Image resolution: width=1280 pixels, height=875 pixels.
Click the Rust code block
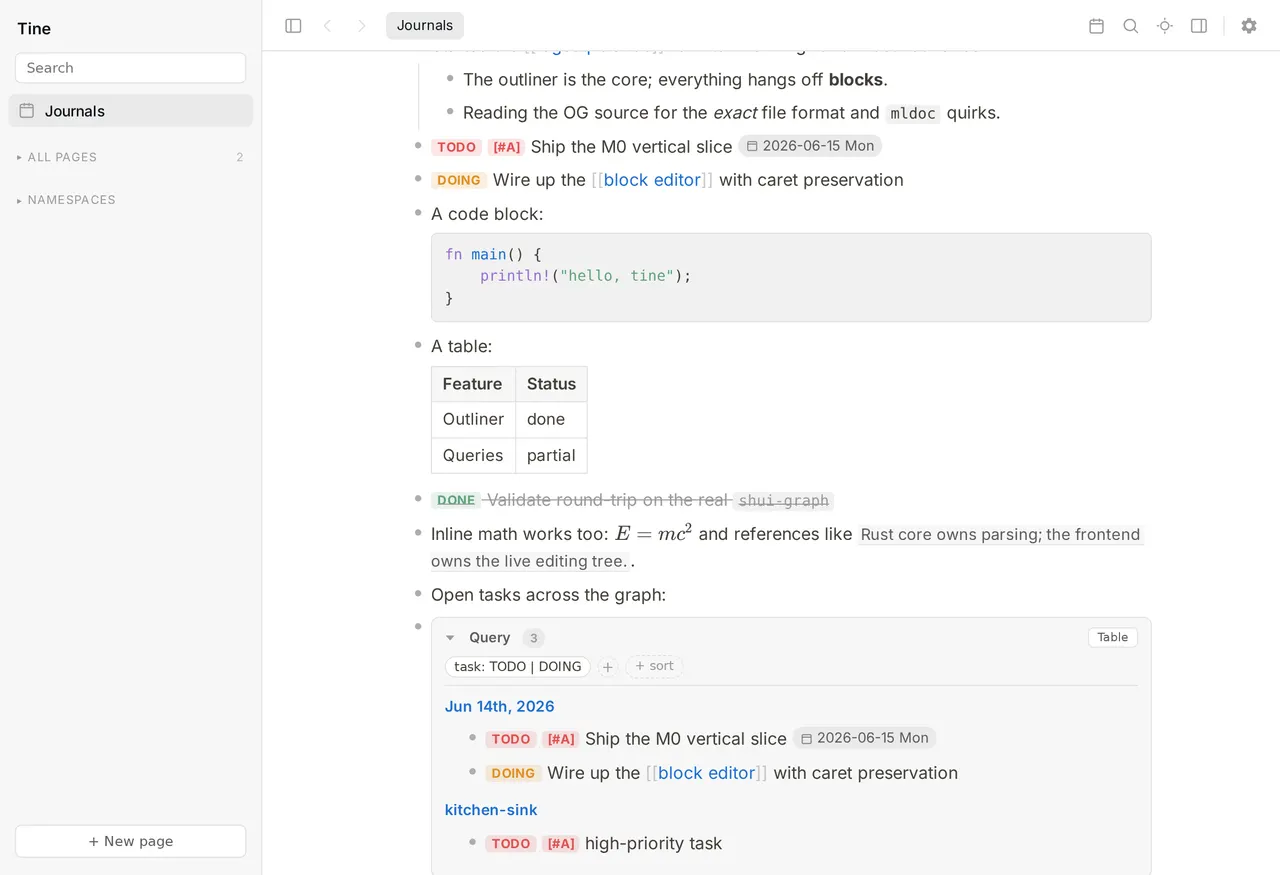(x=791, y=277)
